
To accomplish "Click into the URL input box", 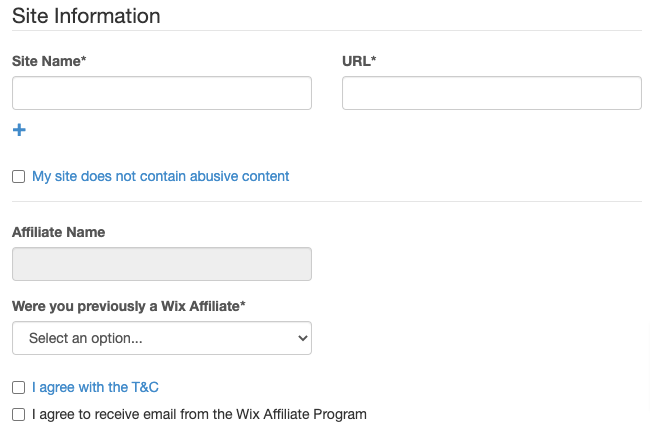I will (x=491, y=93).
